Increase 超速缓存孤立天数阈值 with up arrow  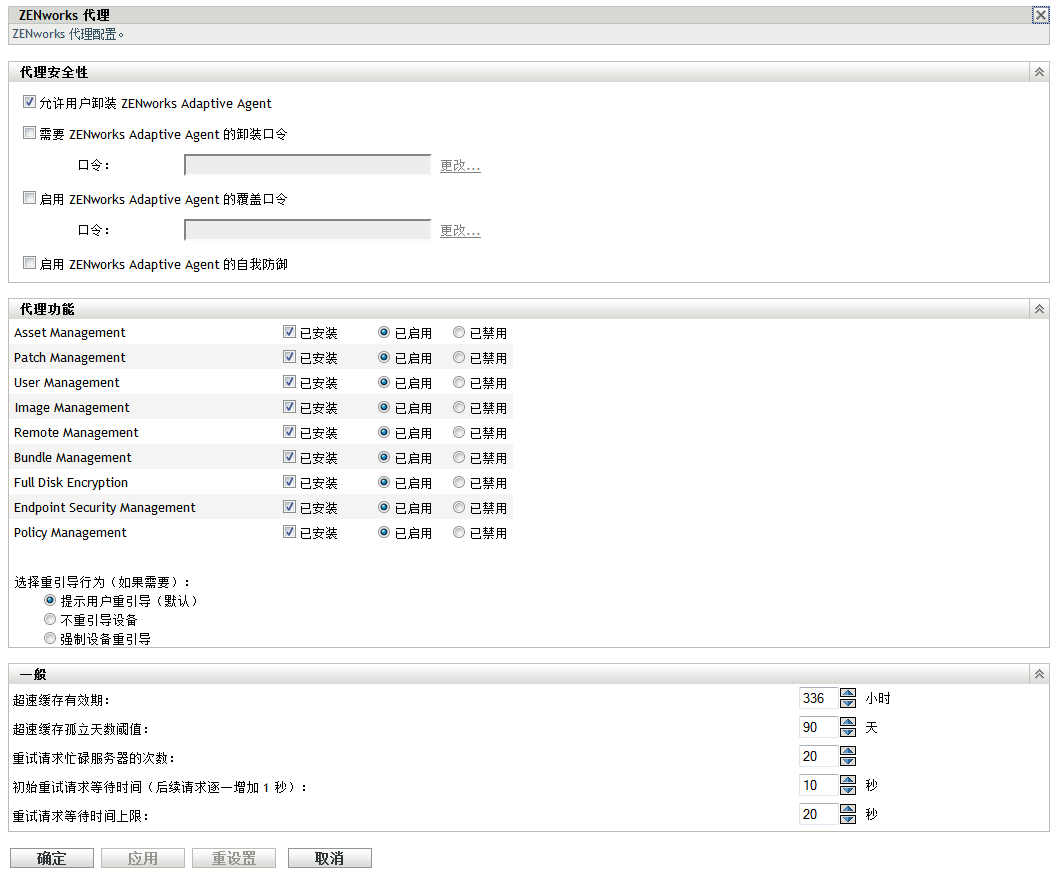tap(848, 722)
